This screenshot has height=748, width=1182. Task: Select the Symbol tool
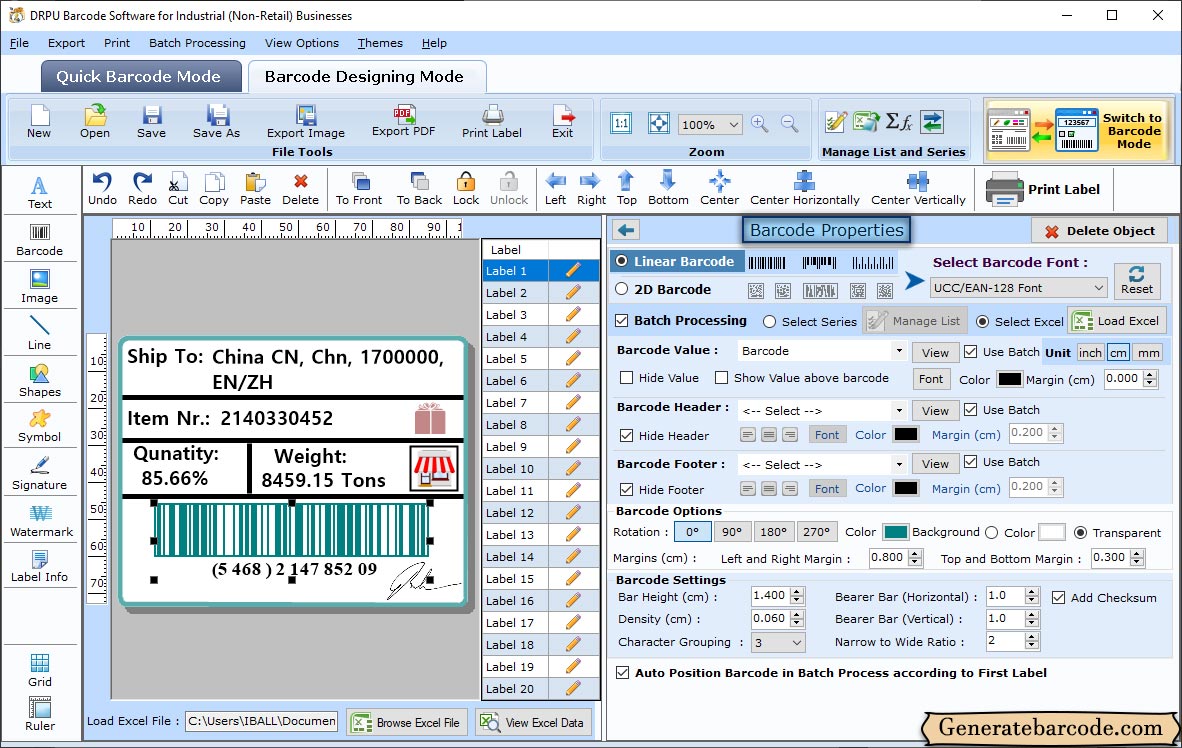(x=39, y=426)
